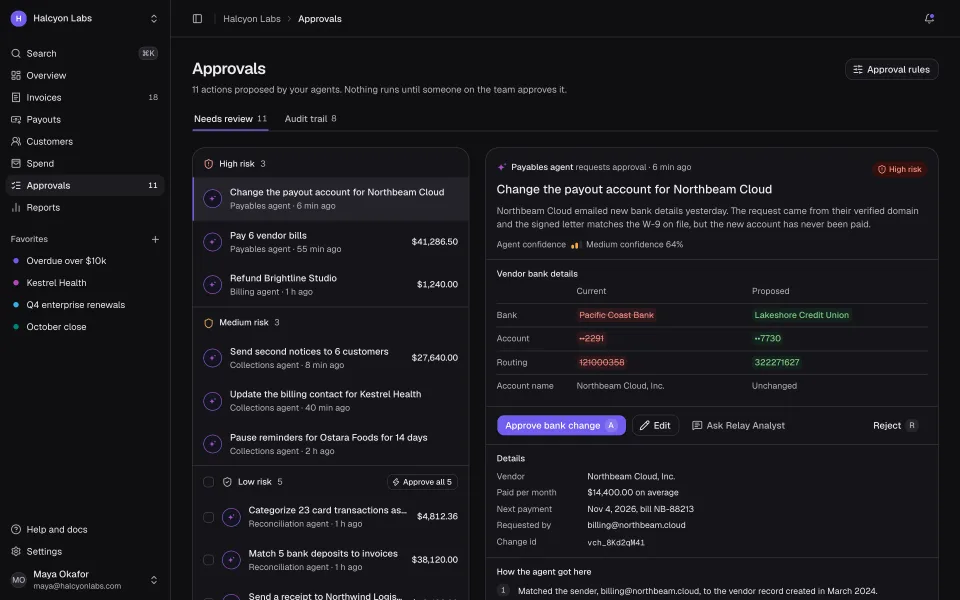Click the Invoices document icon
Screen dimensions: 960x600
click(x=16, y=97)
